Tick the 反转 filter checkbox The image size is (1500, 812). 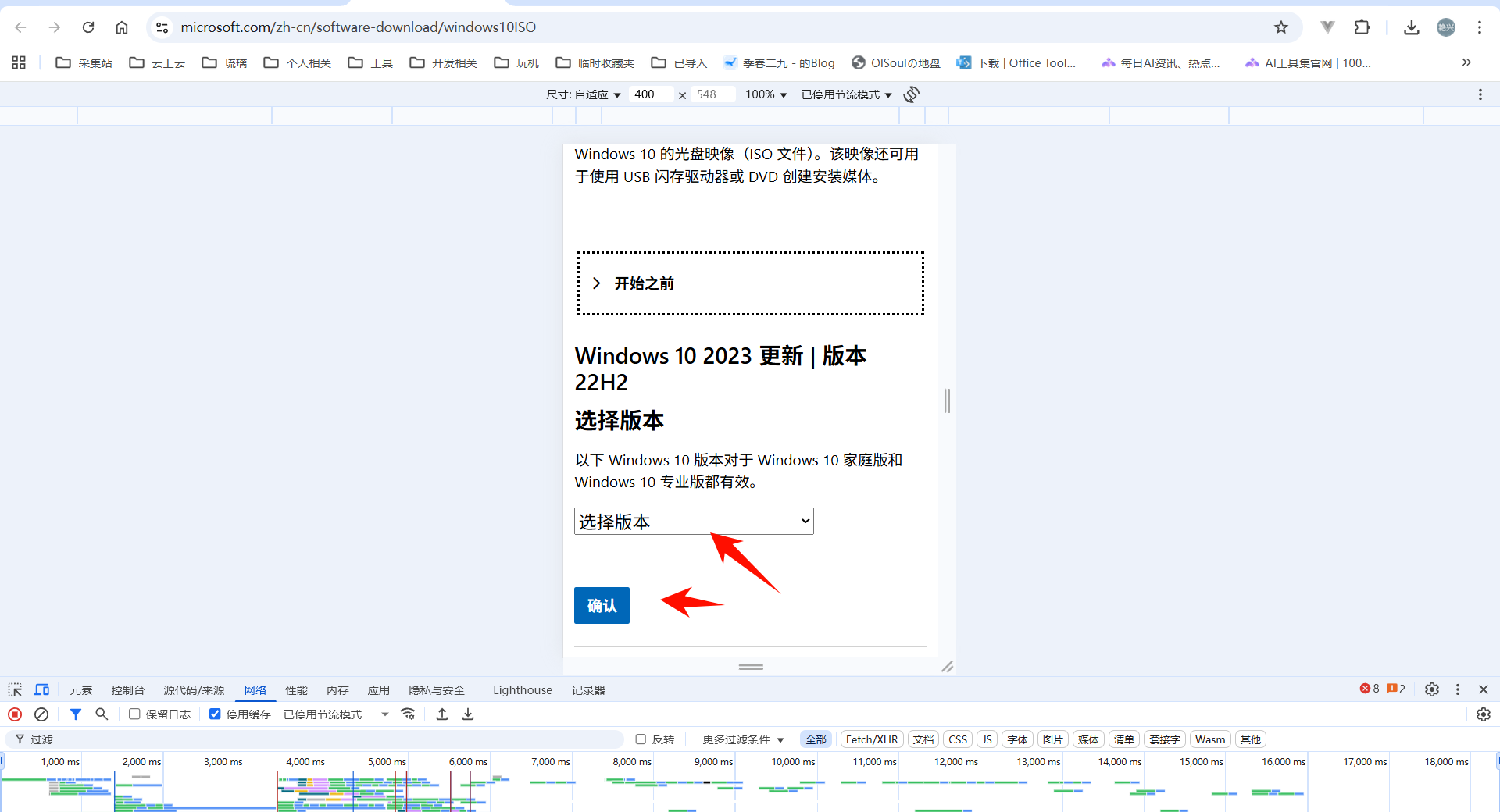[641, 739]
